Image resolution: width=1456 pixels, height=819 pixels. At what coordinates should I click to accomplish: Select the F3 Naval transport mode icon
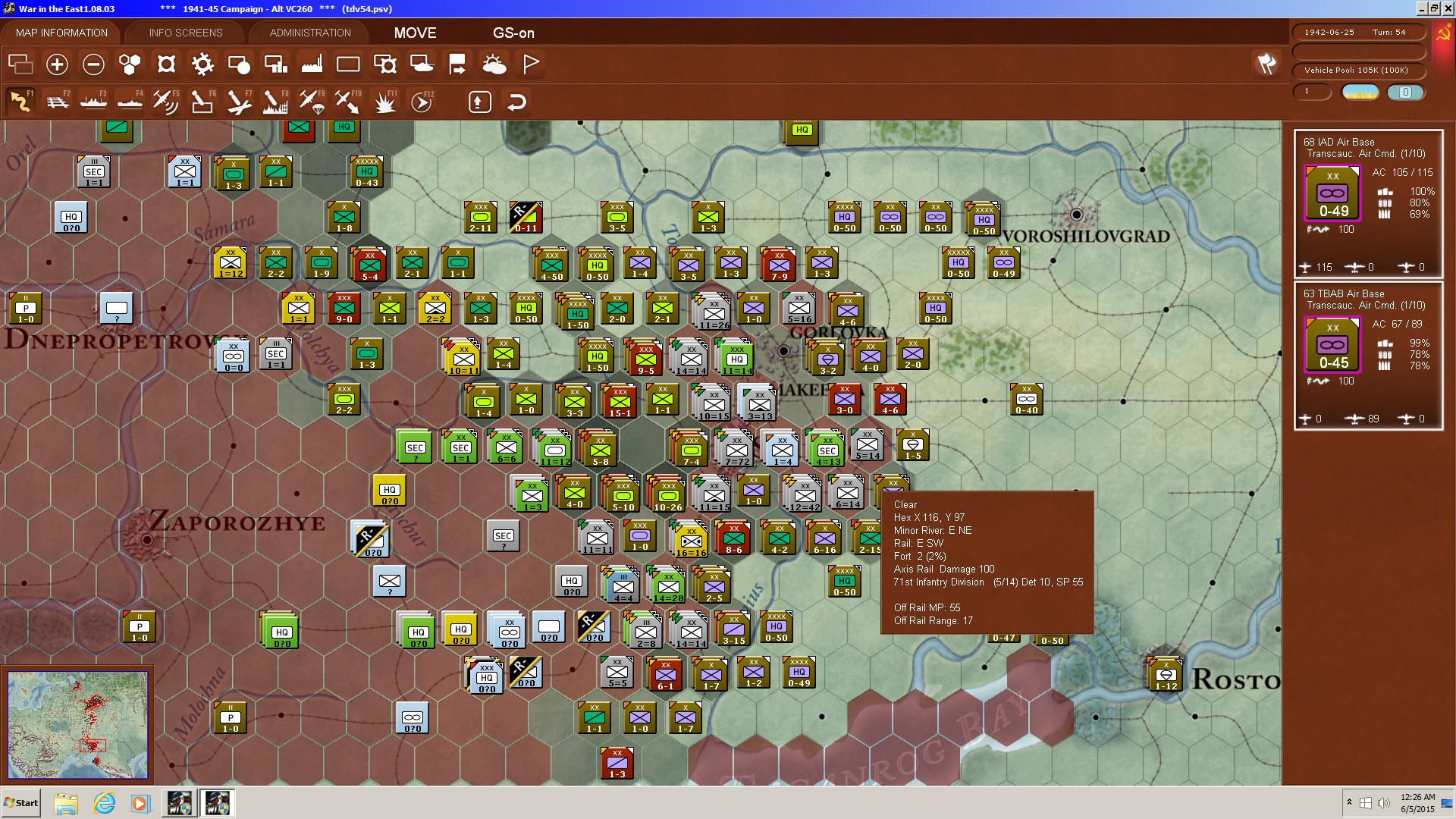pyautogui.click(x=93, y=102)
